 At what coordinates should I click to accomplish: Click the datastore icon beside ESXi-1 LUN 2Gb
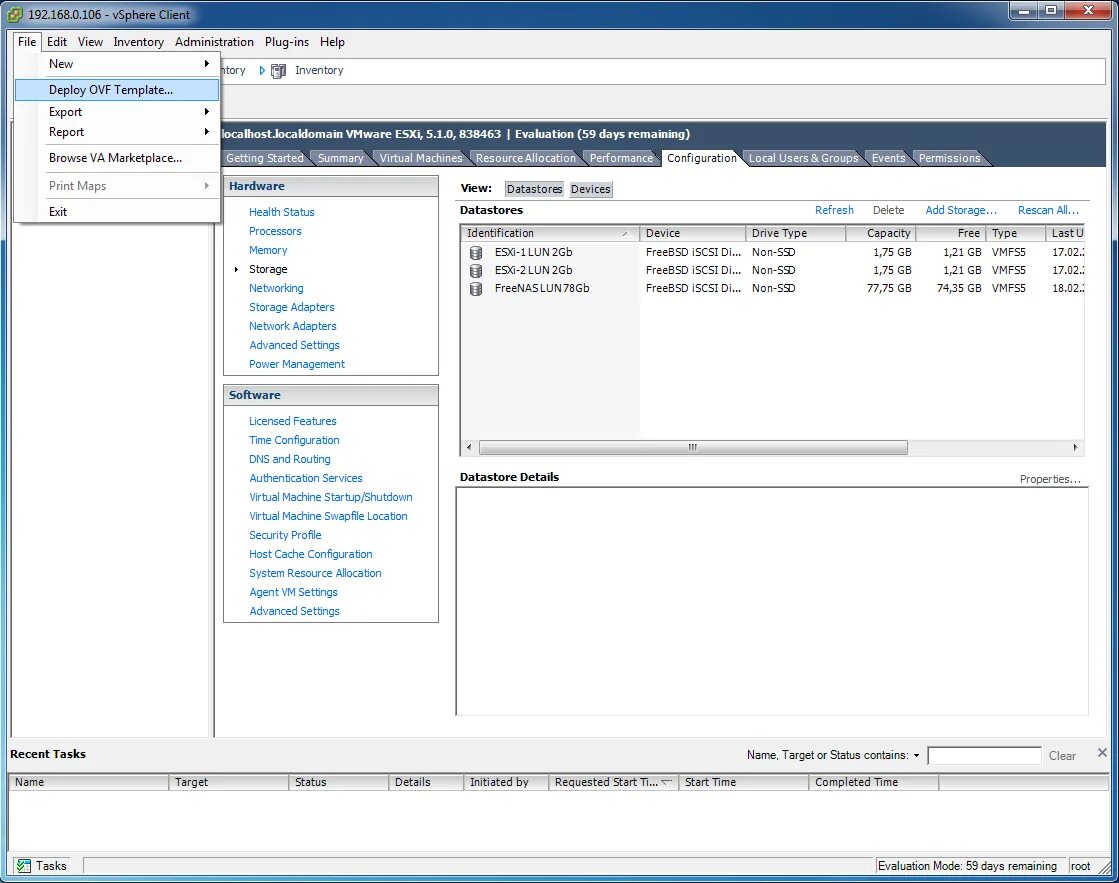(x=475, y=252)
